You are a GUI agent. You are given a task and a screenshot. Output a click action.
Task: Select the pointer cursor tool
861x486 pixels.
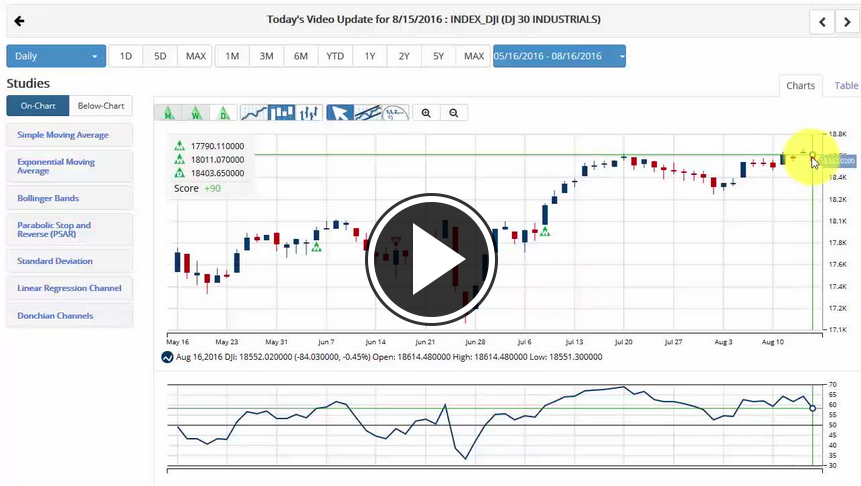(x=340, y=113)
